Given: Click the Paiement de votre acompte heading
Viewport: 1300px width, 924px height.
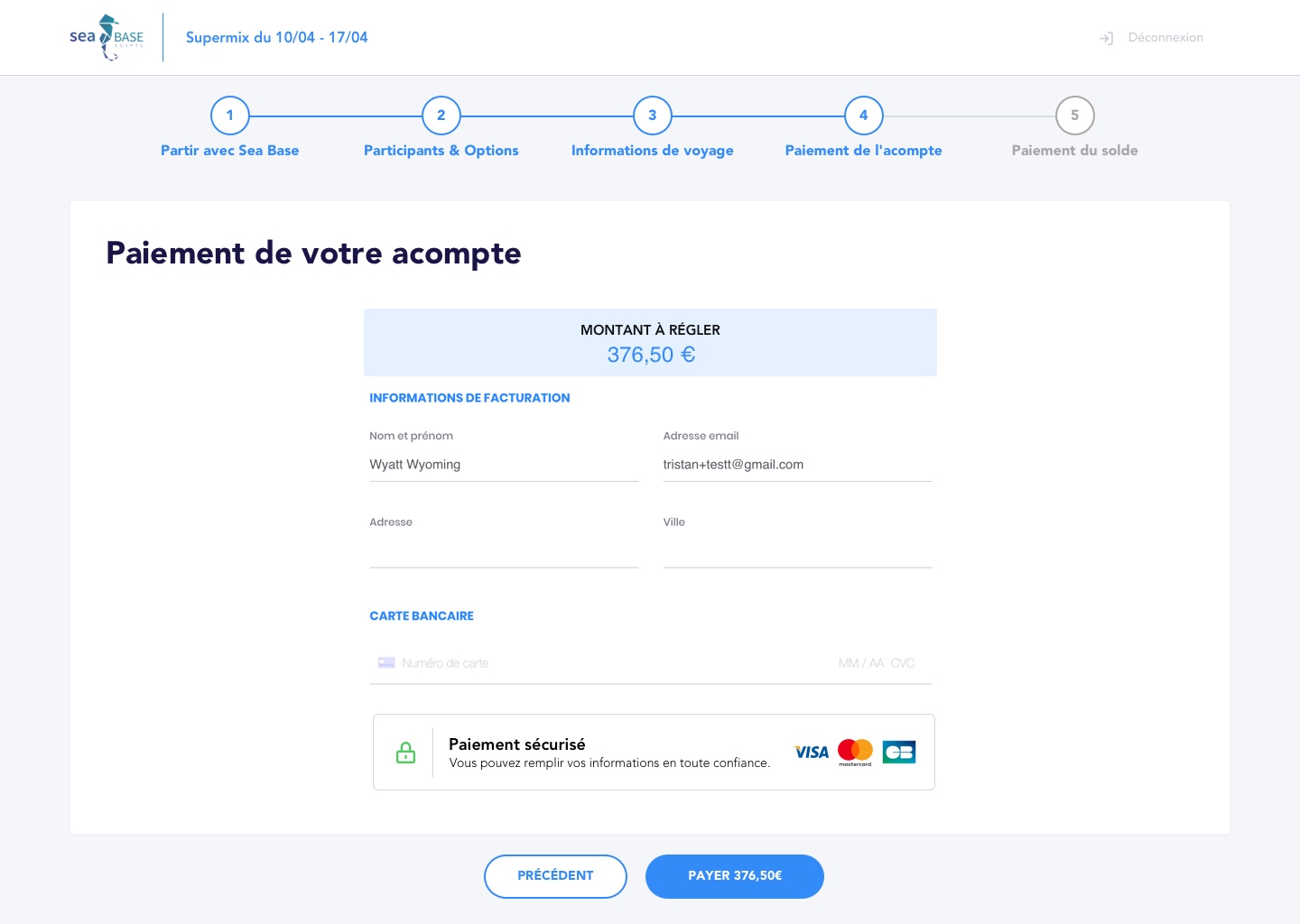Looking at the screenshot, I should [313, 254].
